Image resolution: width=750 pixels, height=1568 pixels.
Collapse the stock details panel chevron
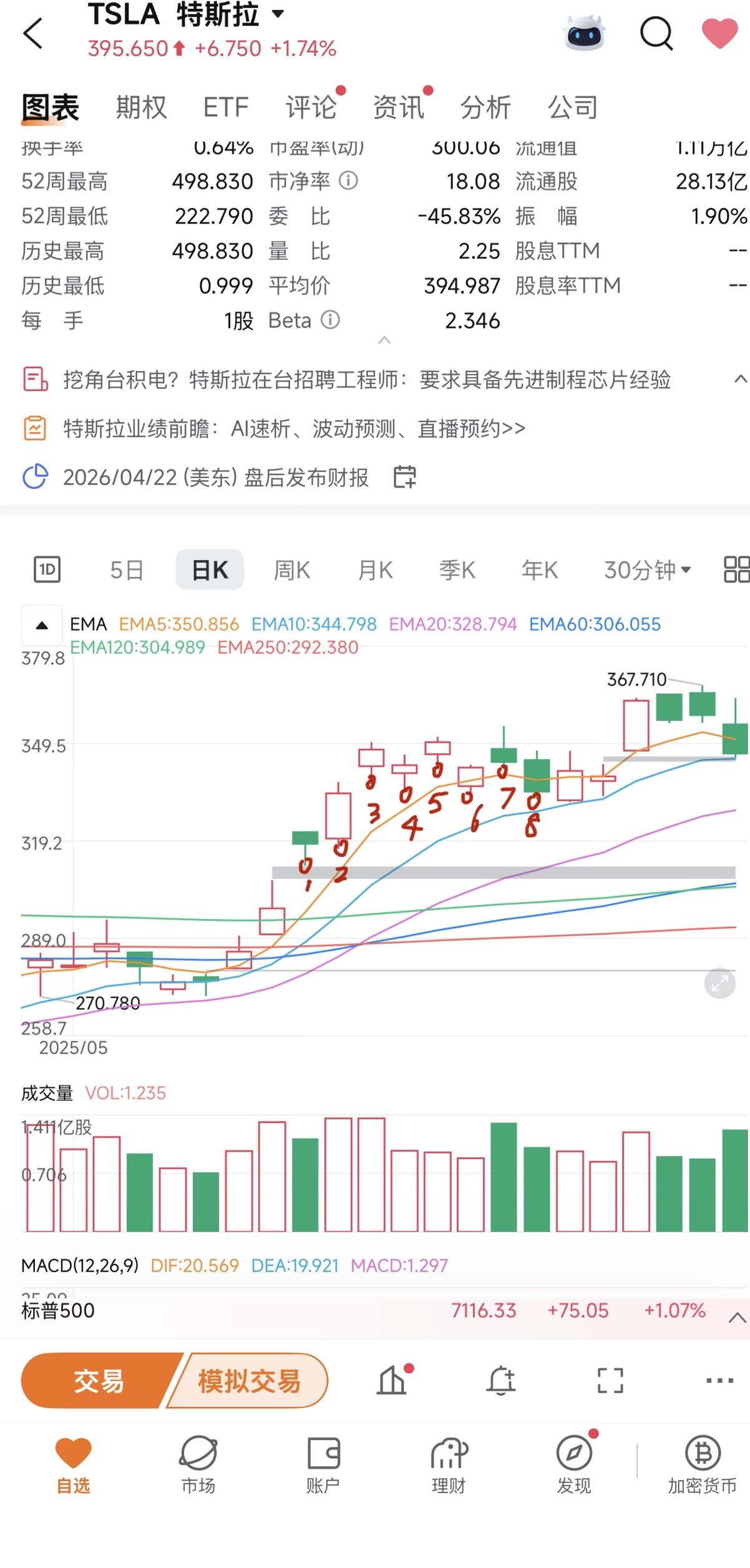(384, 341)
